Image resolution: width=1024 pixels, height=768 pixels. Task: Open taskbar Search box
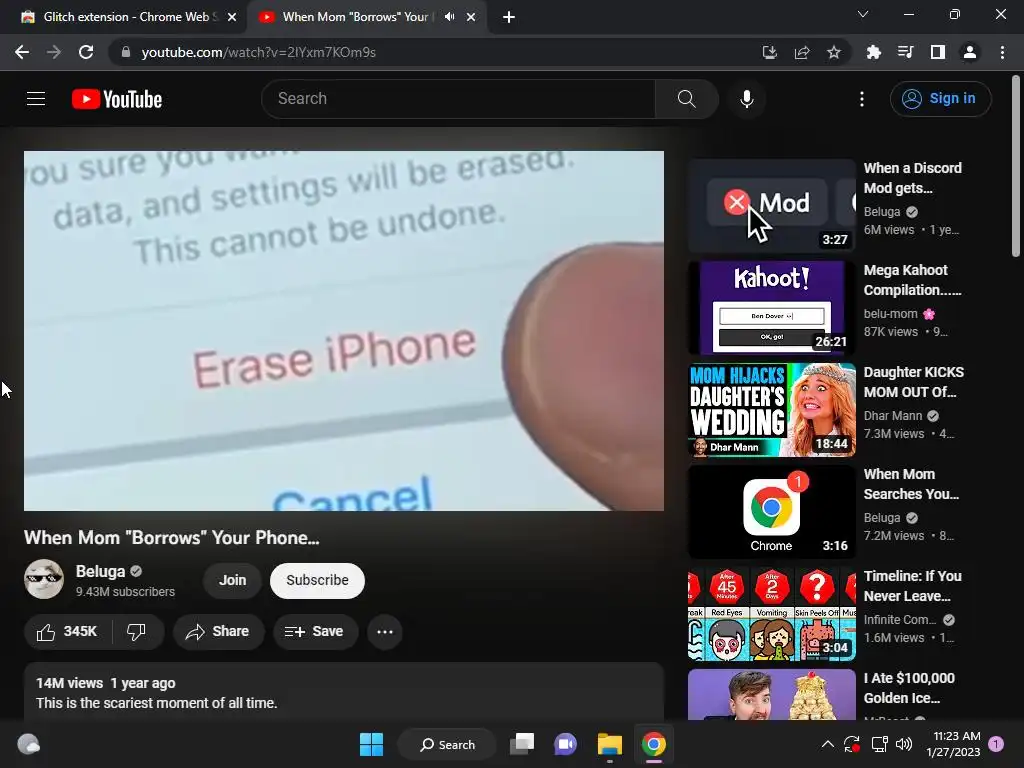click(x=447, y=744)
